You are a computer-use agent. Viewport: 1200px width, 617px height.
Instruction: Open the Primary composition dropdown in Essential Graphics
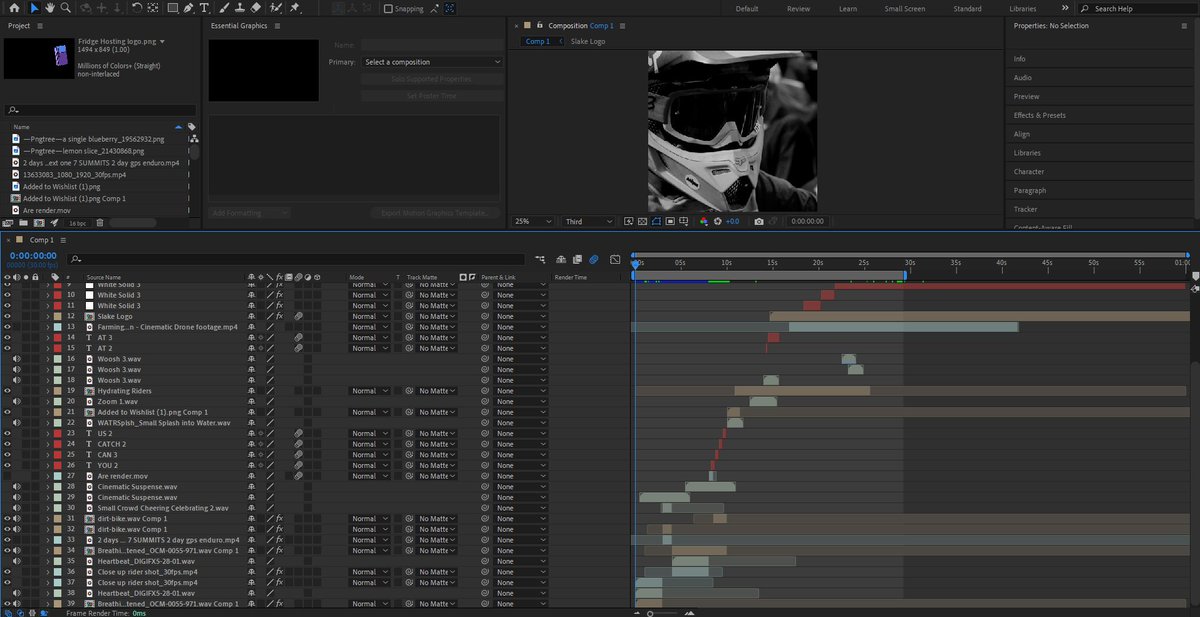pos(432,62)
